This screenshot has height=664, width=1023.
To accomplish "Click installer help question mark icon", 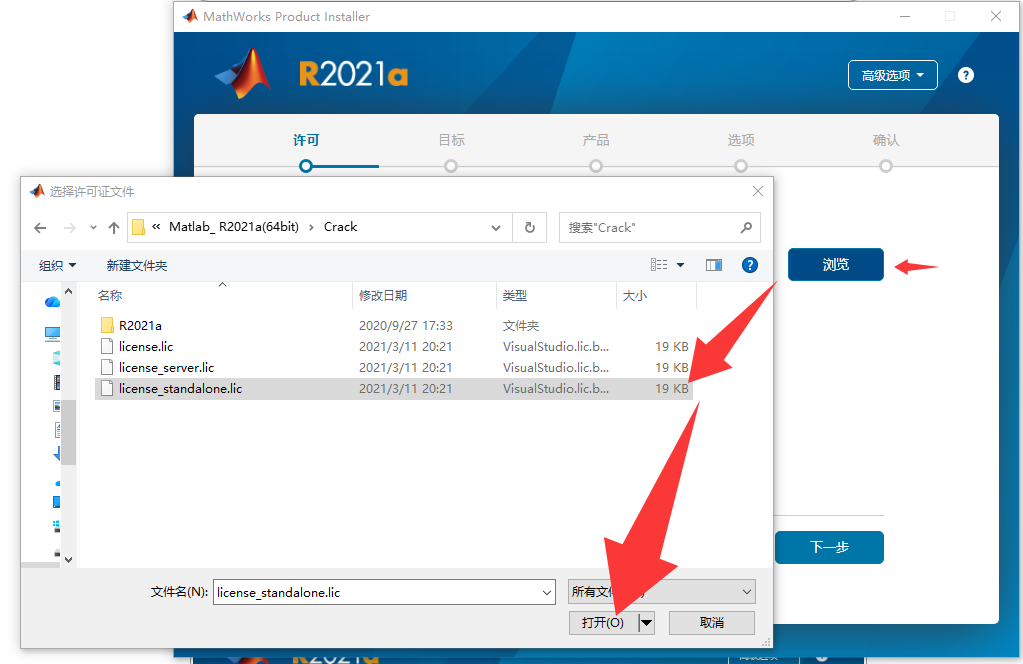I will pyautogui.click(x=966, y=76).
